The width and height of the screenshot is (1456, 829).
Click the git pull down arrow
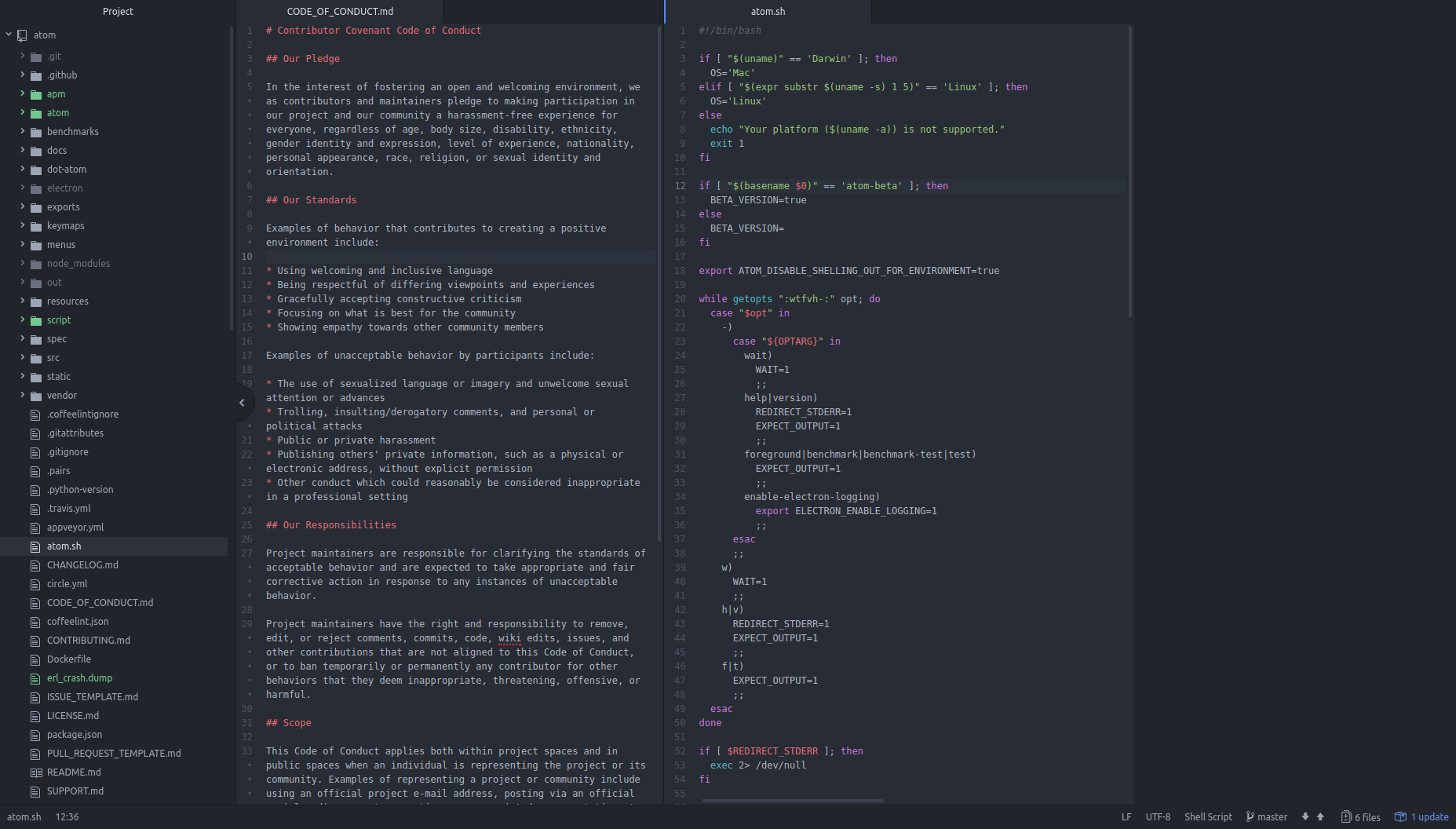(x=1305, y=816)
